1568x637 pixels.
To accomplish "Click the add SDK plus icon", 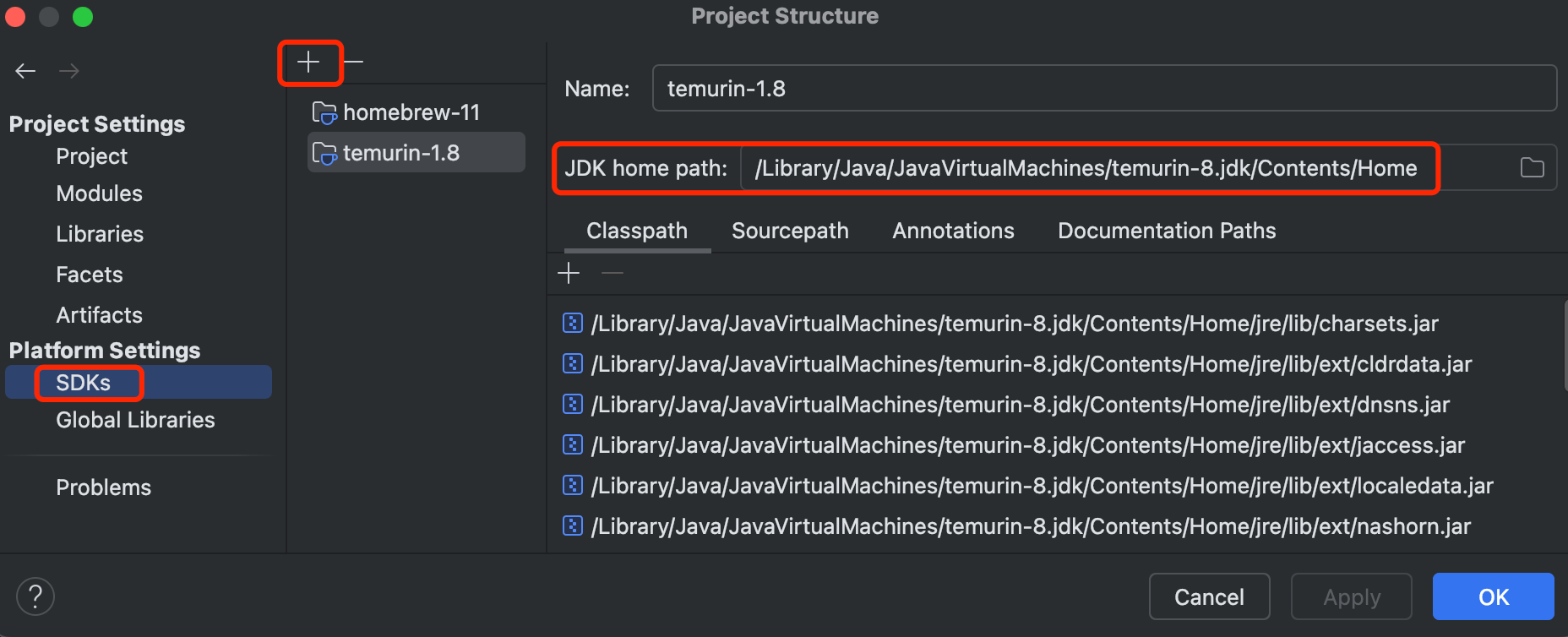I will coord(308,63).
